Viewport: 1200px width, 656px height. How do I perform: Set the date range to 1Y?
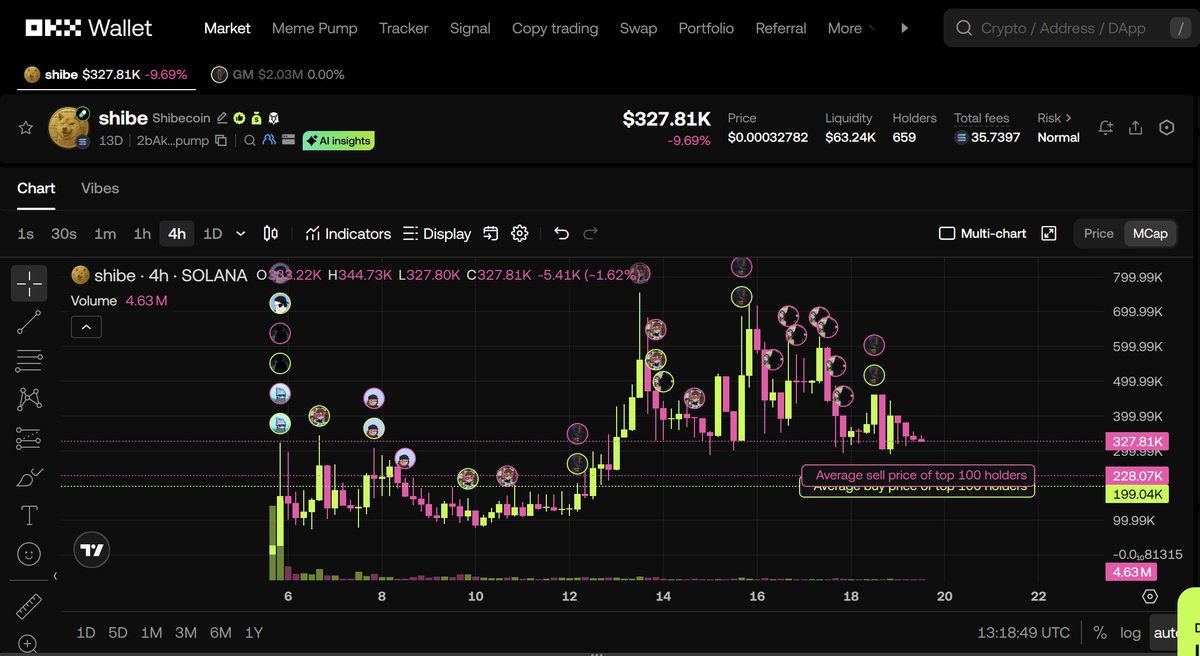coord(253,632)
